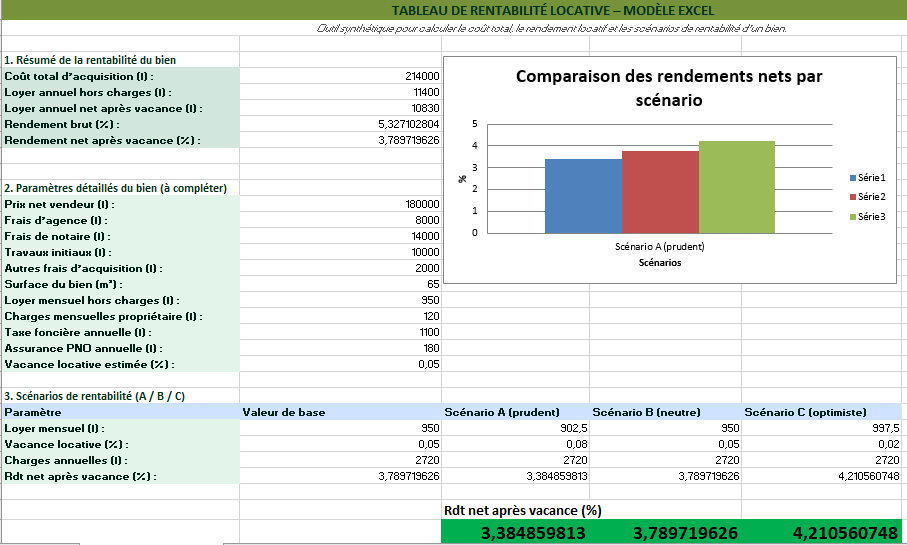Click the Série2 legend entry
Screen dimensions: 907x545
pyautogui.click(x=871, y=197)
